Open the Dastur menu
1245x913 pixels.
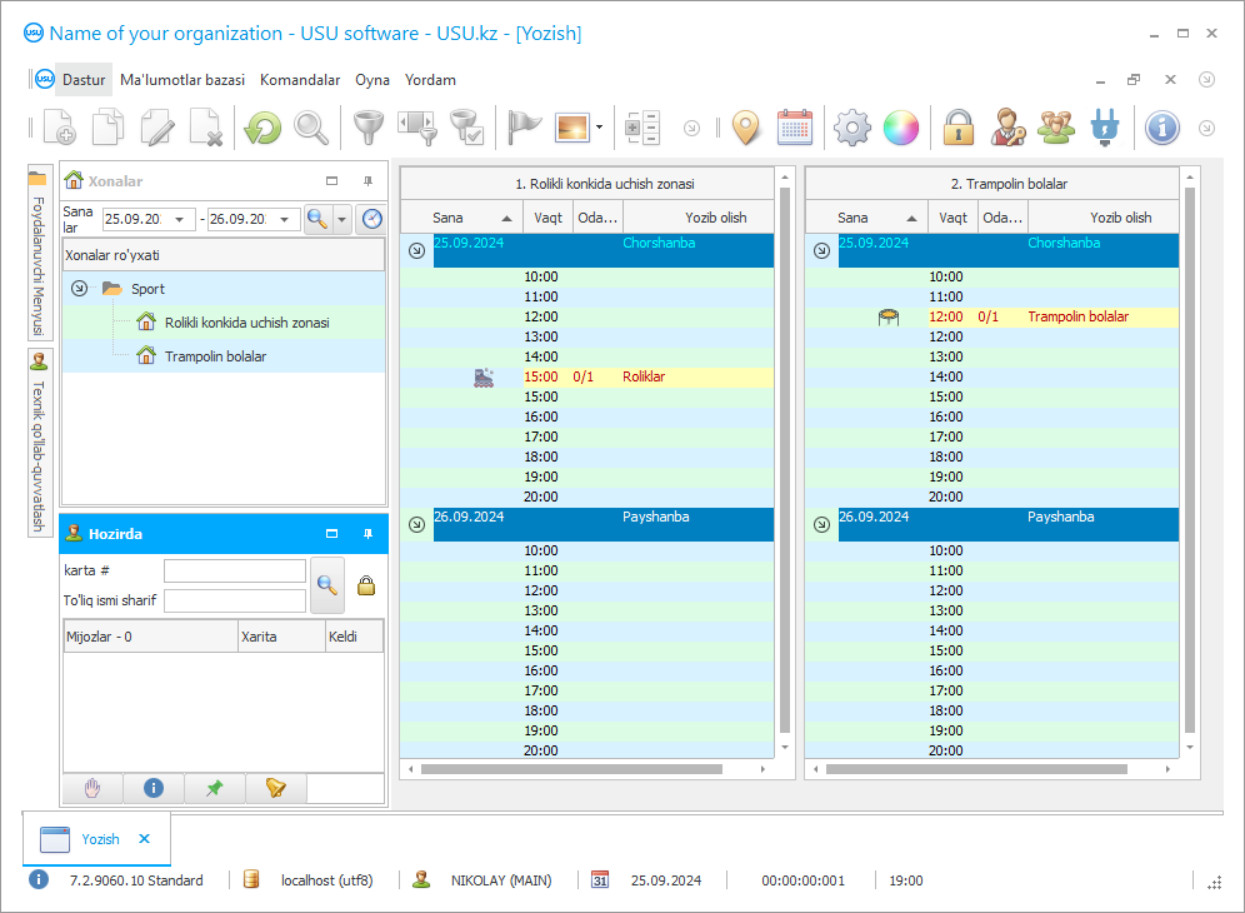pyautogui.click(x=83, y=80)
